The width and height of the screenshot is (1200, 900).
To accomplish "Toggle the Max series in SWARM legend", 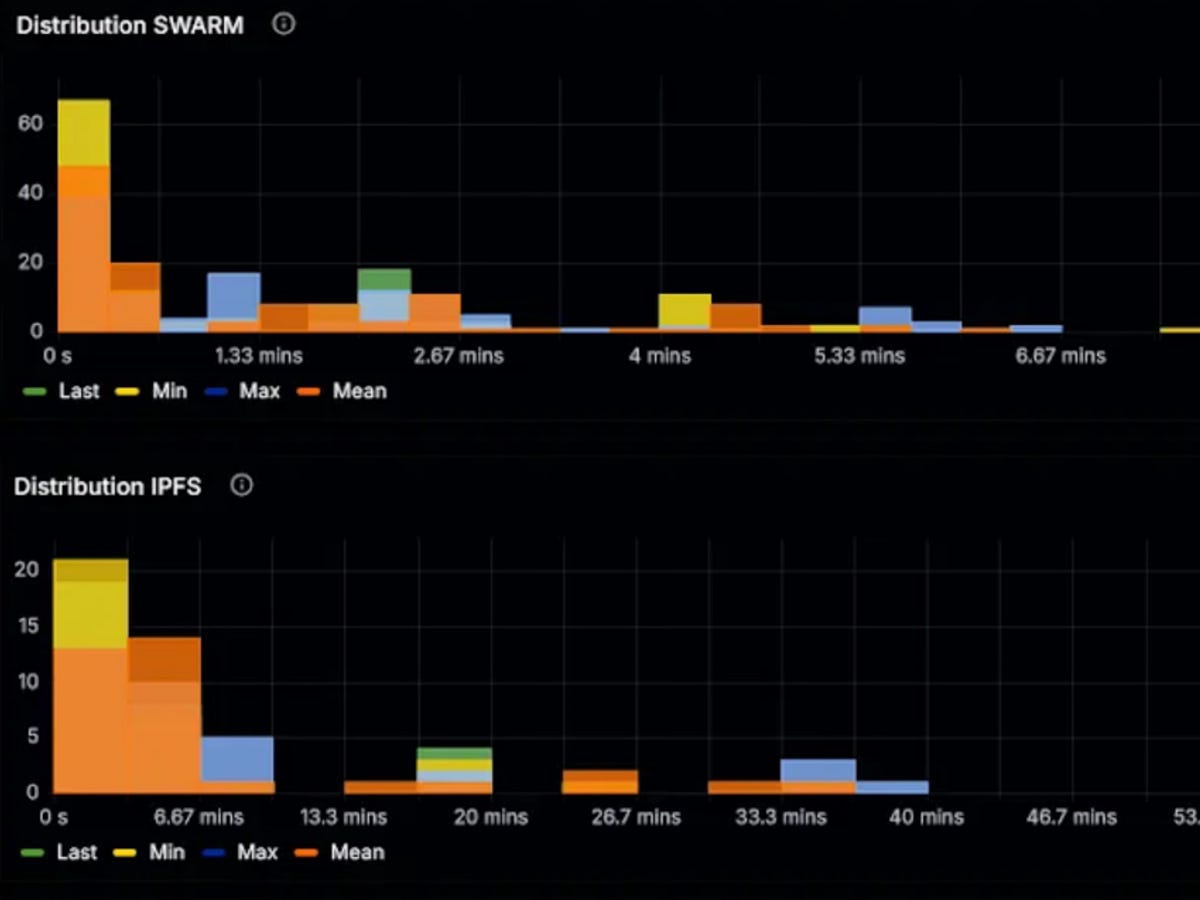I will point(258,391).
